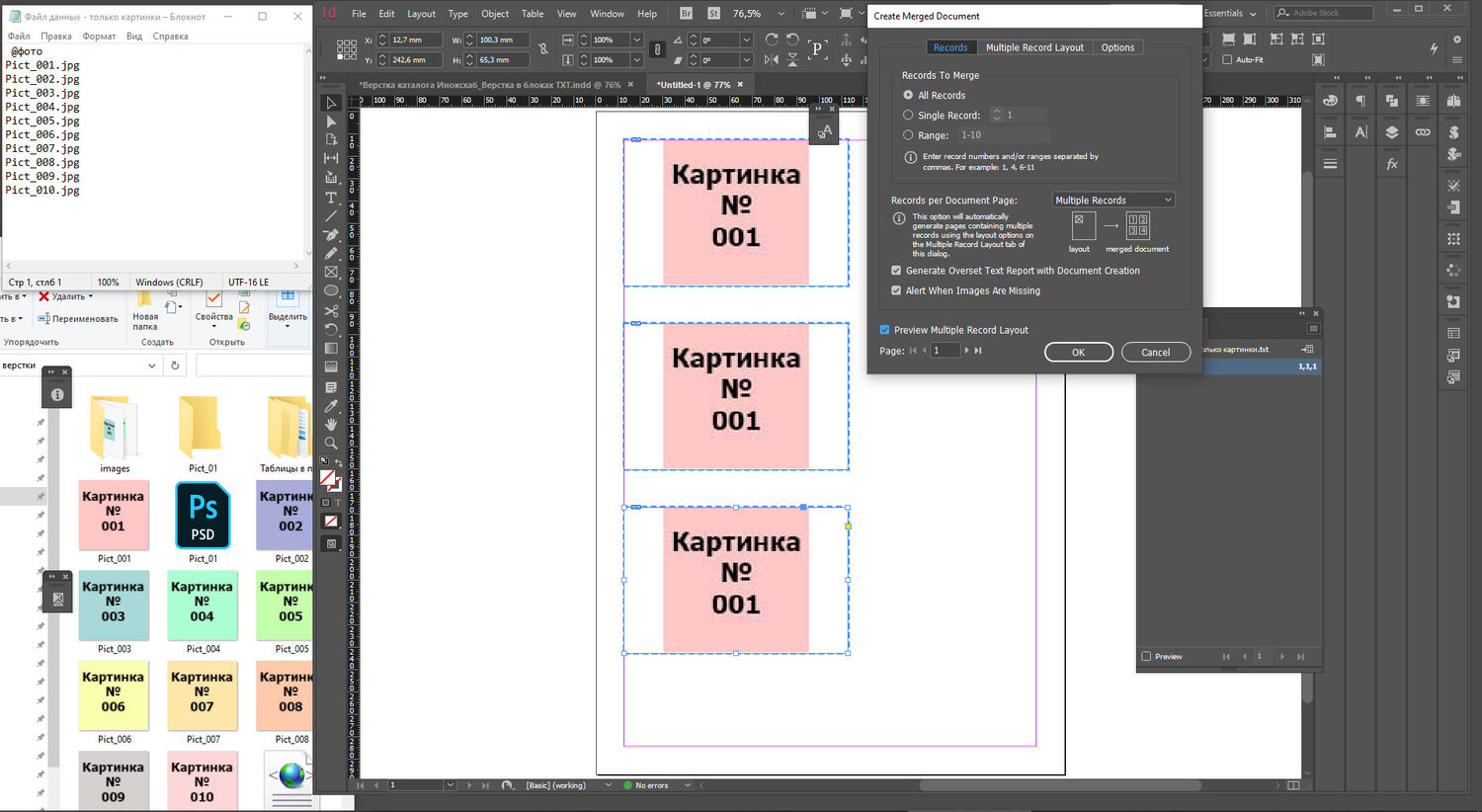The image size is (1482, 812).
Task: Open Adobe Bridge via Br icon
Action: tap(687, 13)
